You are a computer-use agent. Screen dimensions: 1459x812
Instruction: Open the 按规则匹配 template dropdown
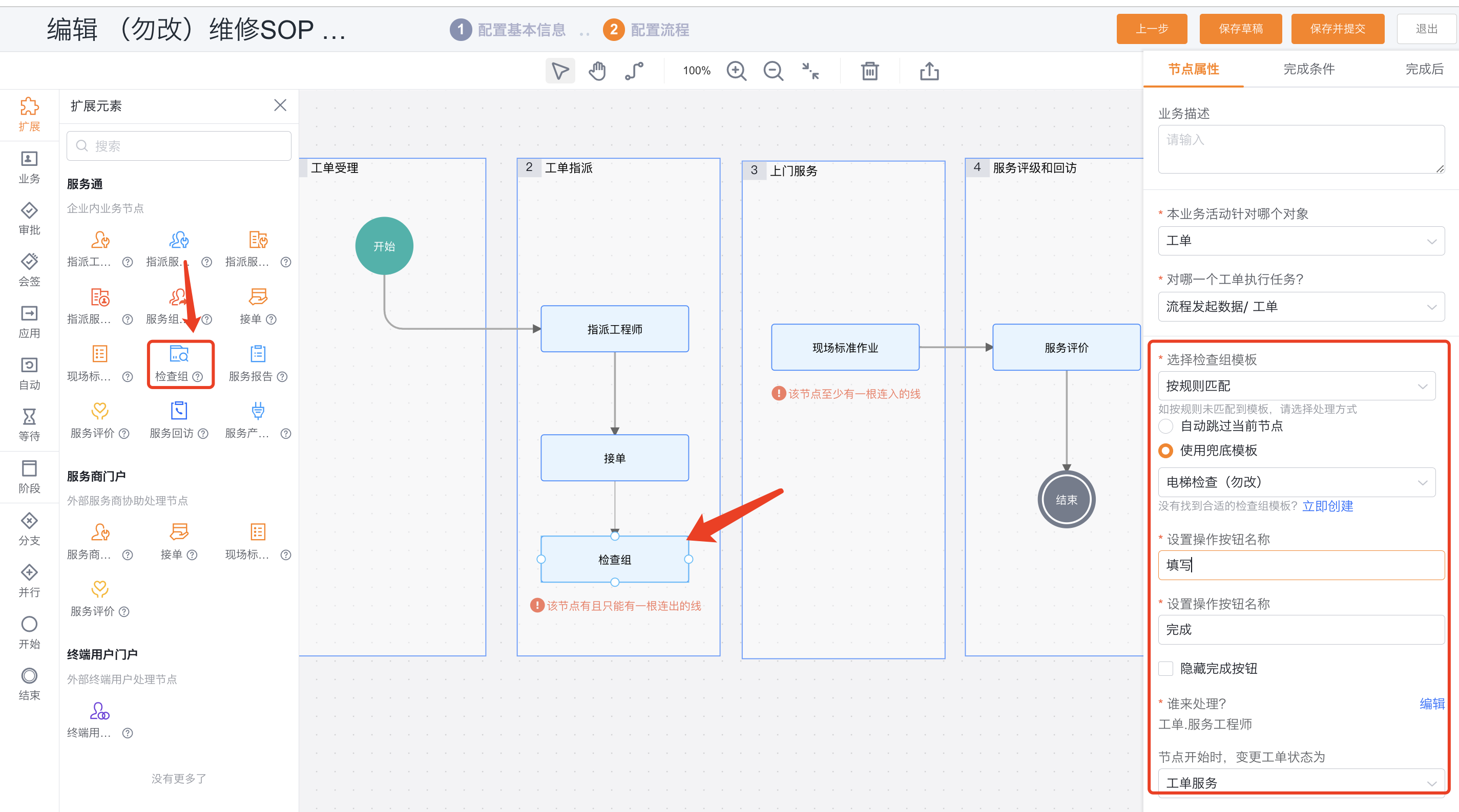[1296, 386]
